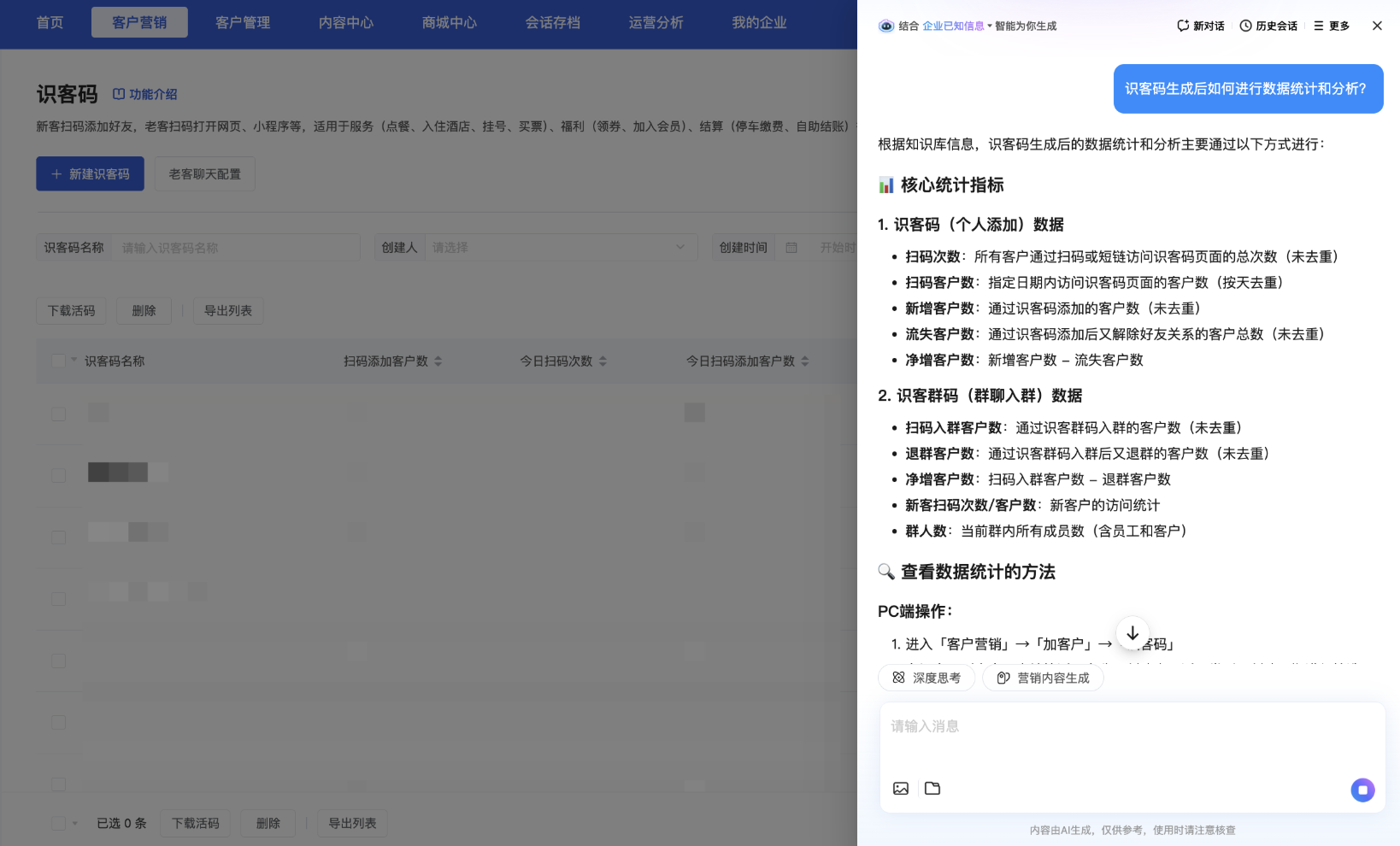Open 我的企业 tab
Image resolution: width=1400 pixels, height=846 pixels.
[760, 22]
